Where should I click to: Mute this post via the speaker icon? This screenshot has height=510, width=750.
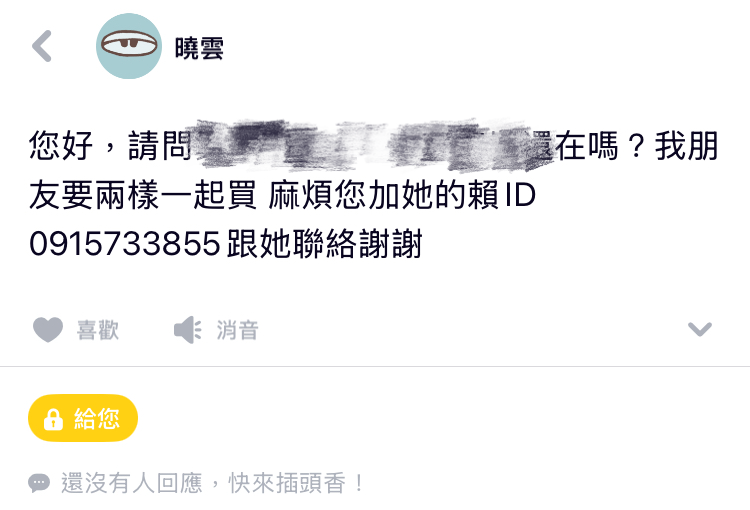tap(188, 330)
